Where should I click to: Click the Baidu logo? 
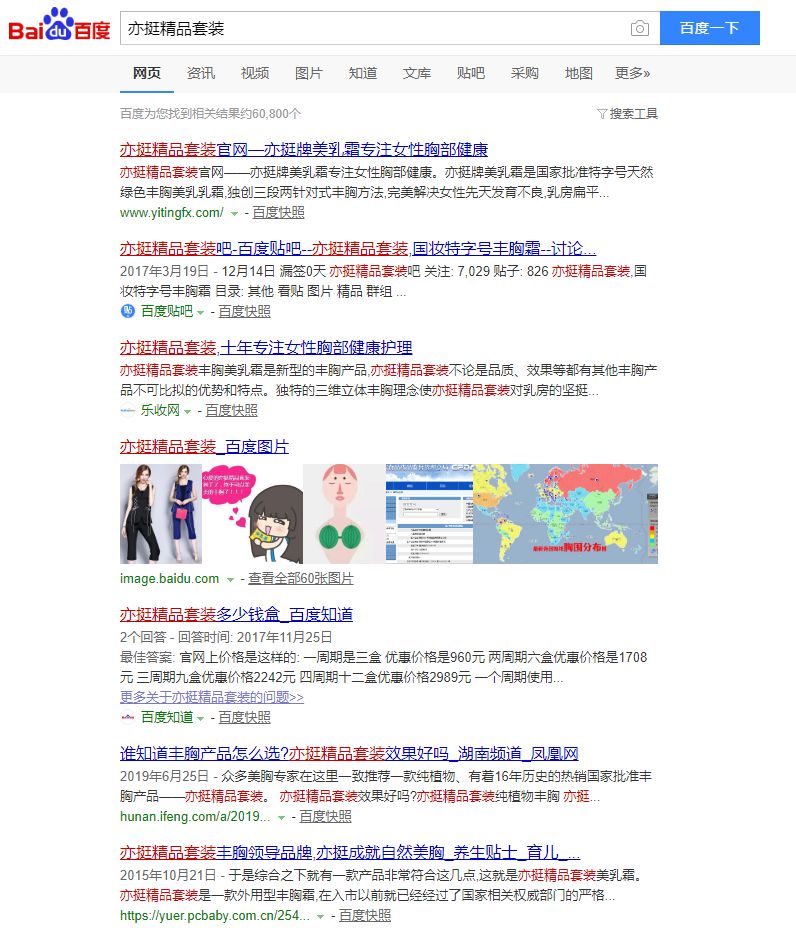pyautogui.click(x=59, y=25)
